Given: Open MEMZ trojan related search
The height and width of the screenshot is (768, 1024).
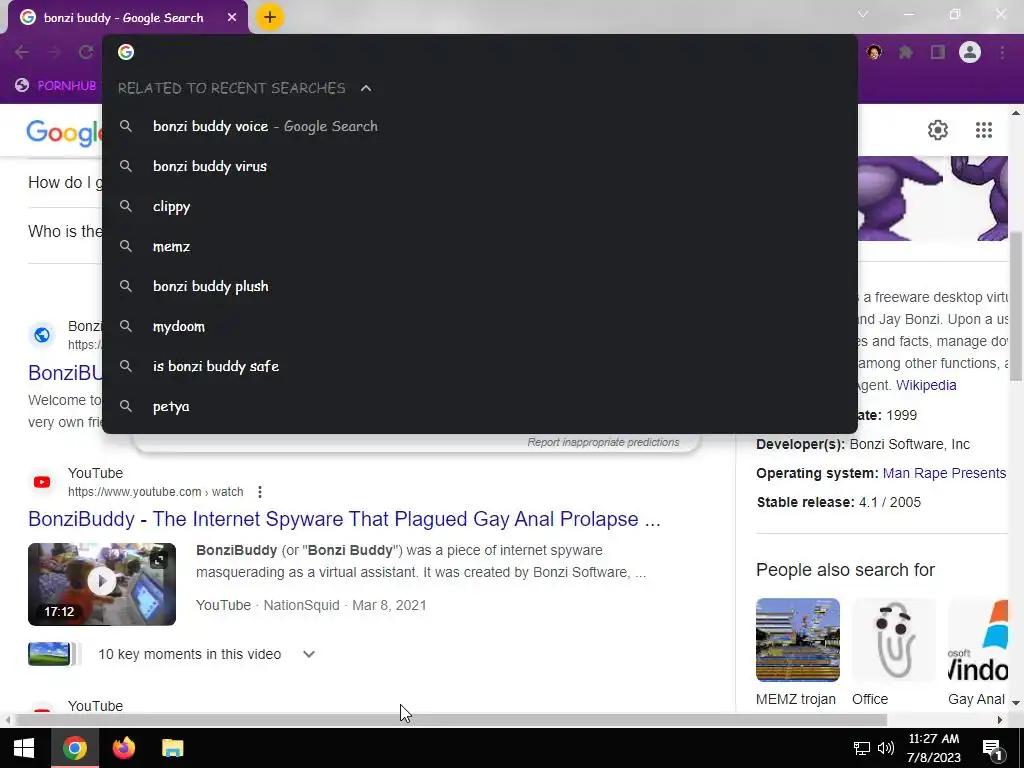Looking at the screenshot, I should [x=797, y=652].
